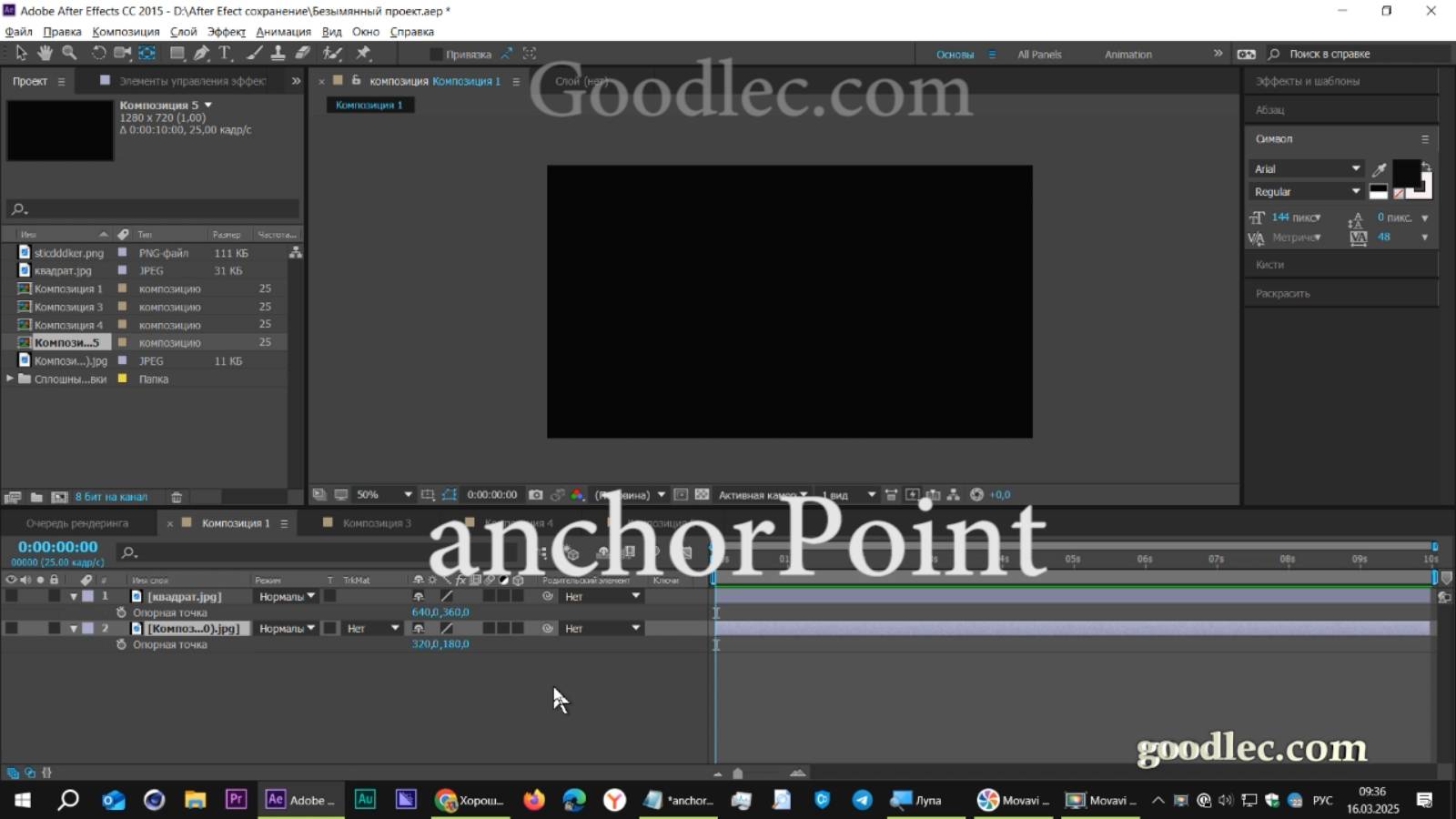Click the Композиция 1 breadcrumb in viewer
This screenshot has height=819, width=1456.
coord(369,105)
